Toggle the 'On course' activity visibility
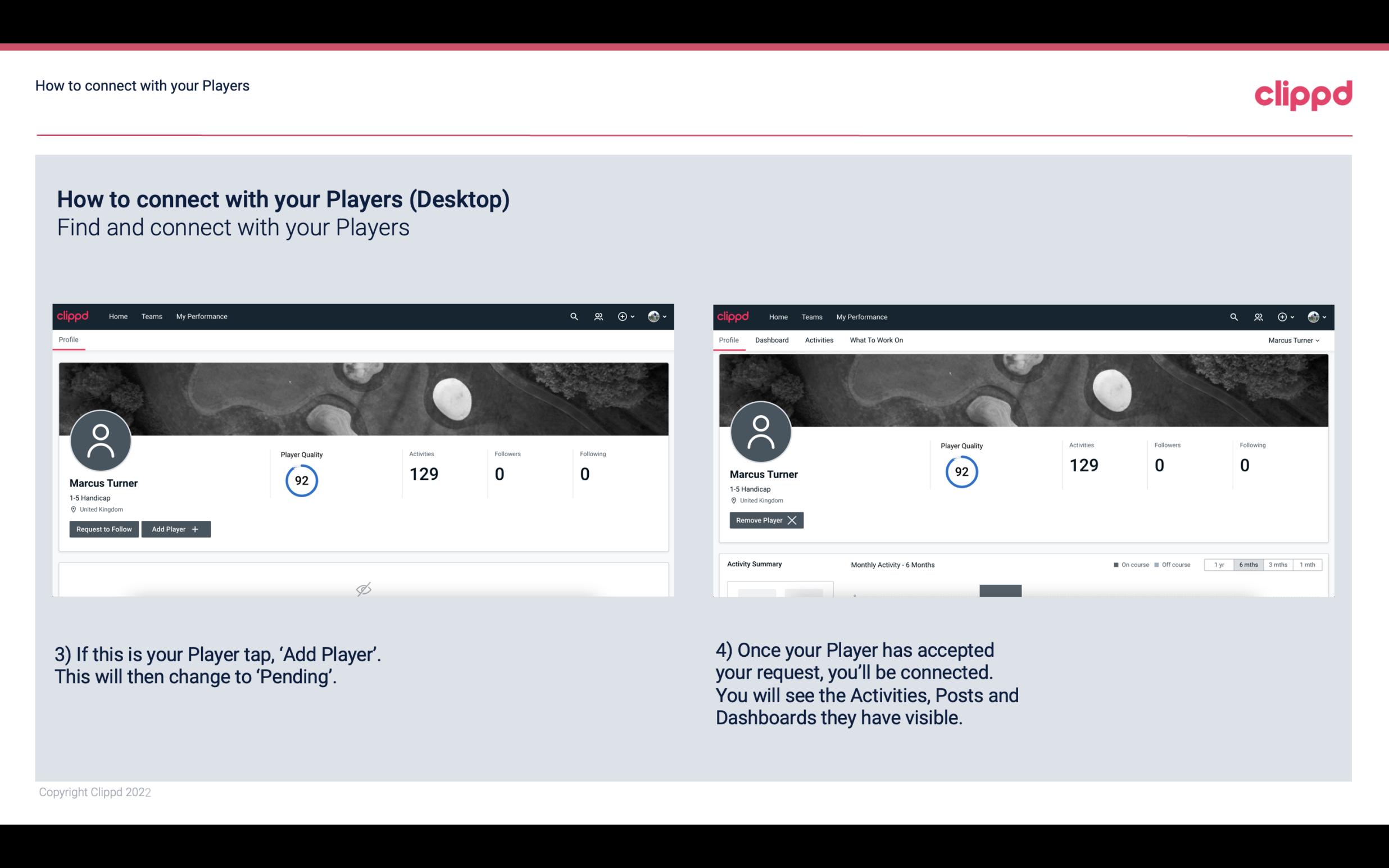The height and width of the screenshot is (868, 1389). [1127, 564]
